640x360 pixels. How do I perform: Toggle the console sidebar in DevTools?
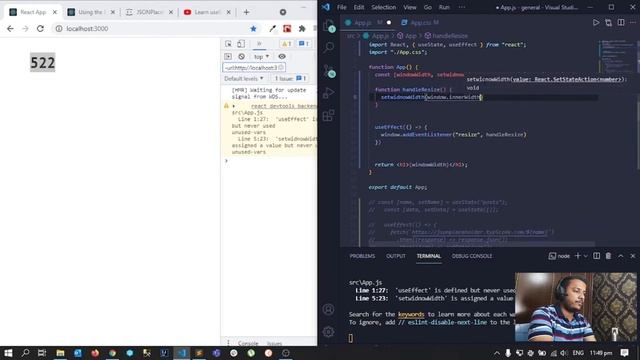[x=228, y=56]
